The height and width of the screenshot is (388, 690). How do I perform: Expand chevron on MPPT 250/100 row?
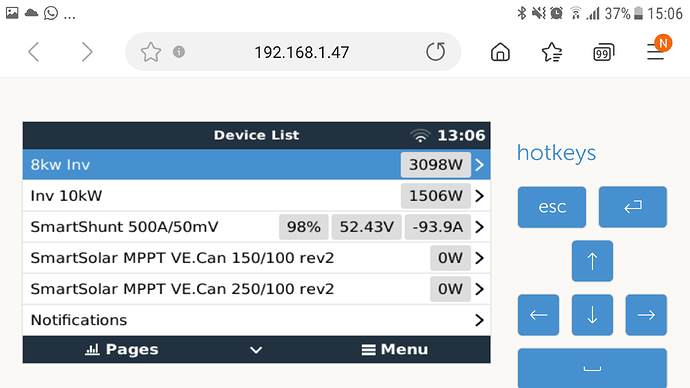pyautogui.click(x=480, y=289)
